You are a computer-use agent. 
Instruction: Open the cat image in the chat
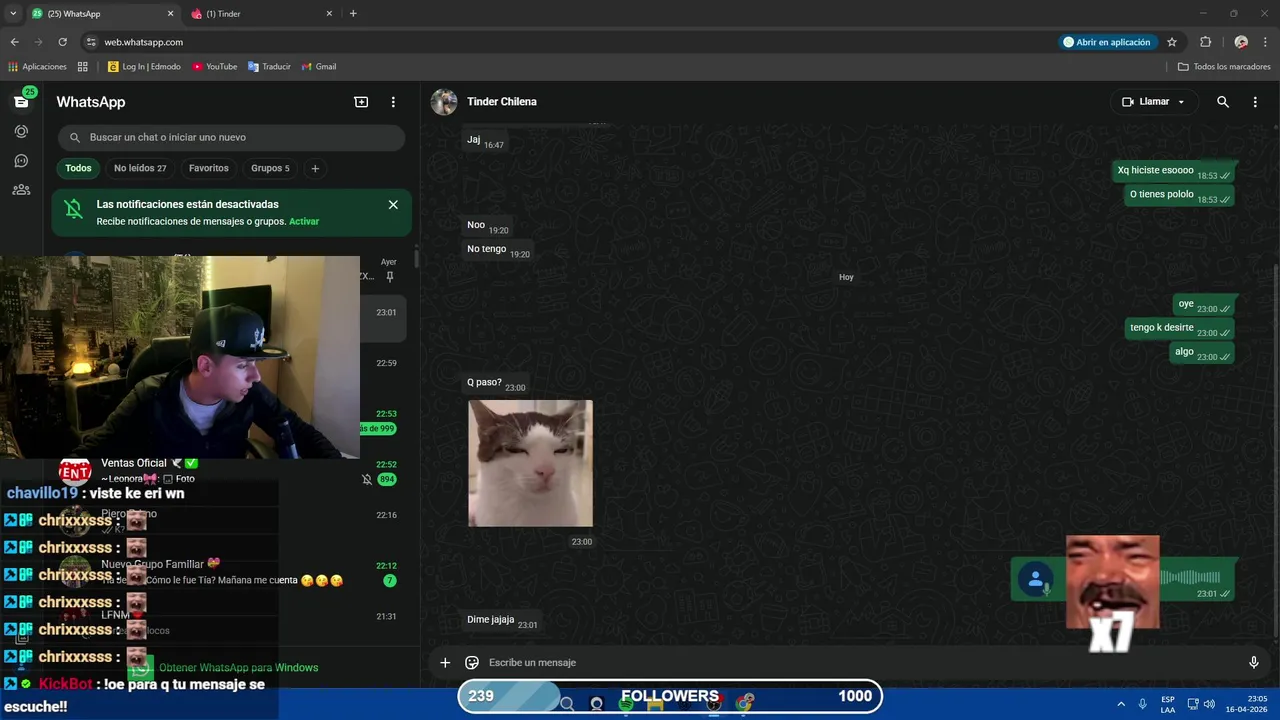pos(530,463)
